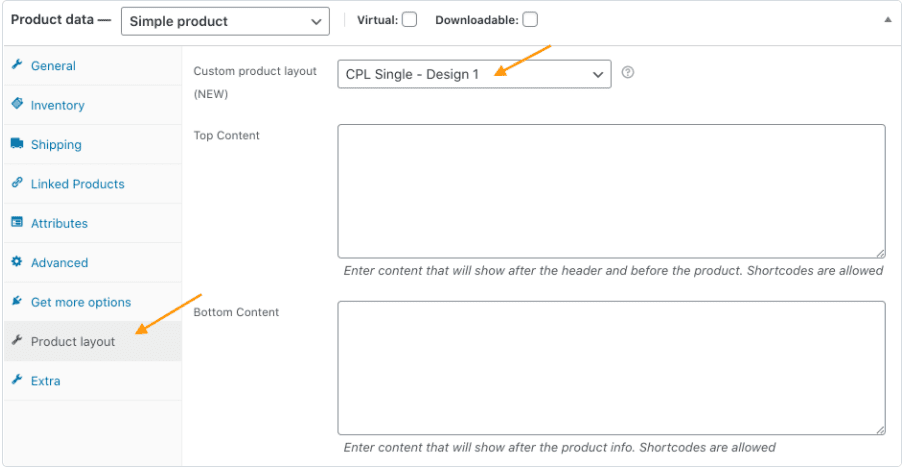Click inside the Top Content textarea
905x469 pixels.
click(611, 190)
